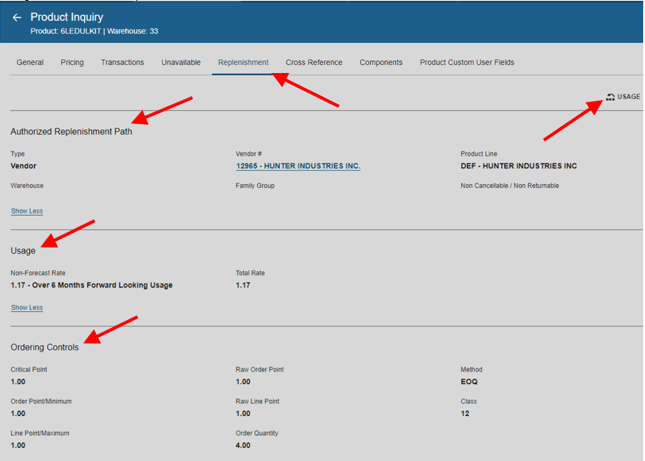
Task: Switch to the Components tab
Action: pos(381,62)
